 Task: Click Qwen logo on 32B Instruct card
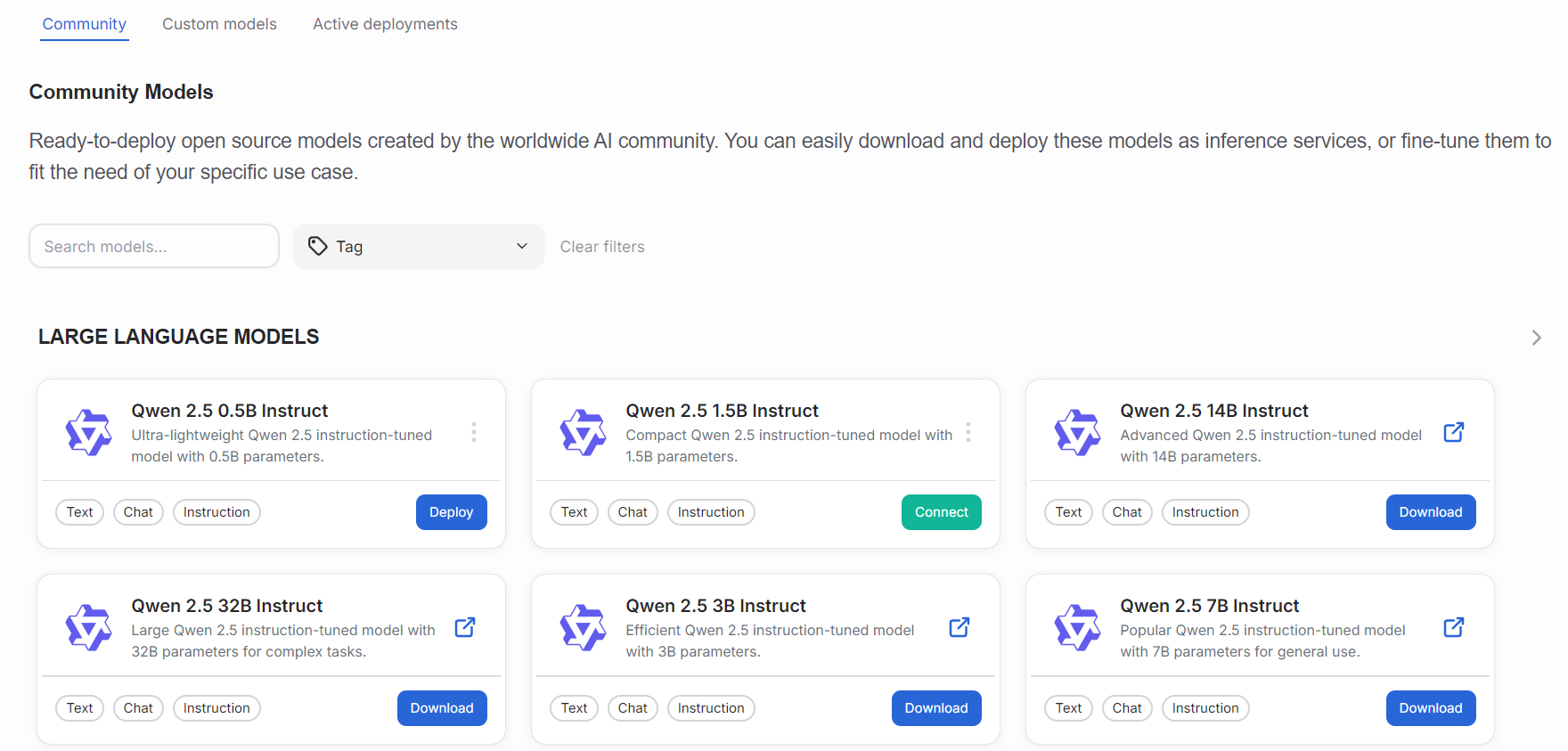click(89, 628)
